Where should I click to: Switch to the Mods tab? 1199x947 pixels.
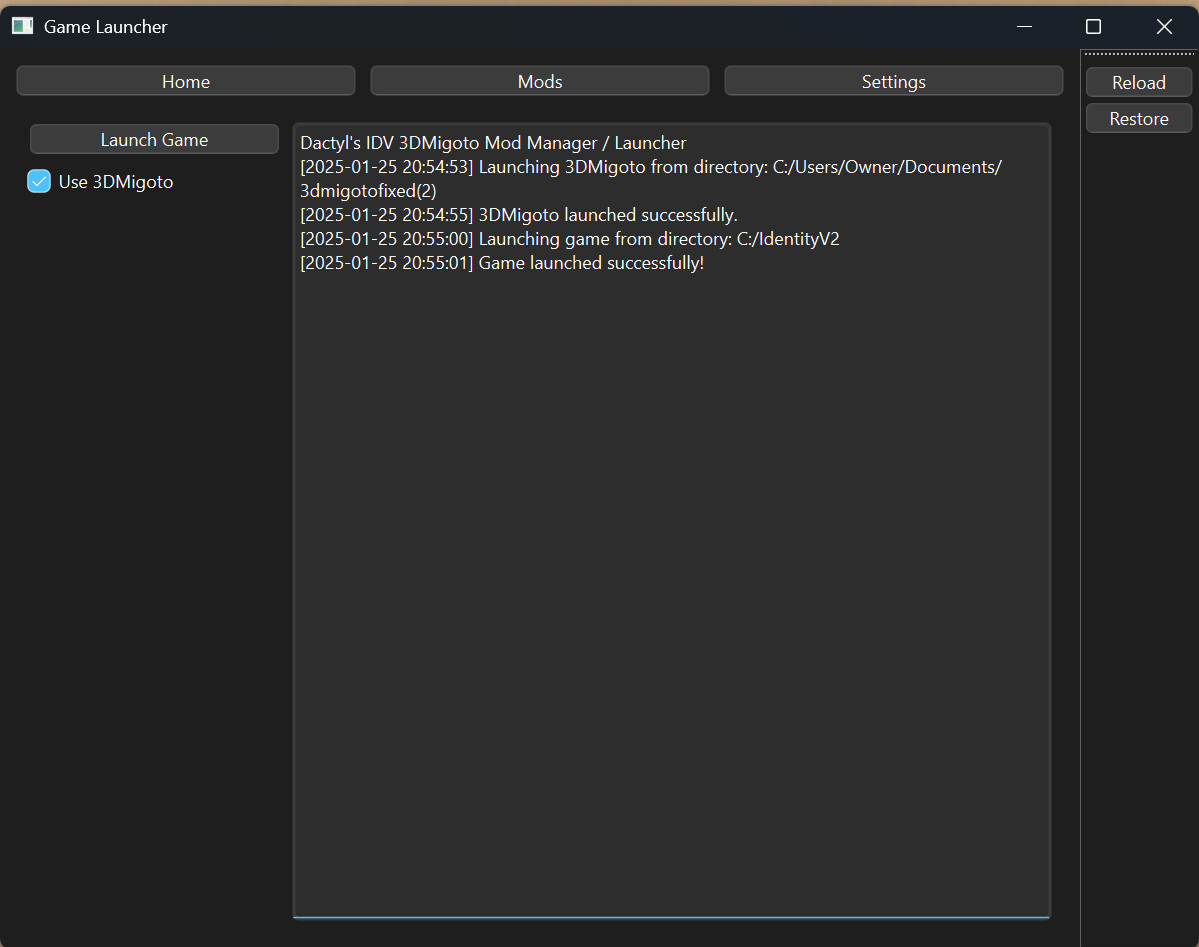pyautogui.click(x=539, y=81)
